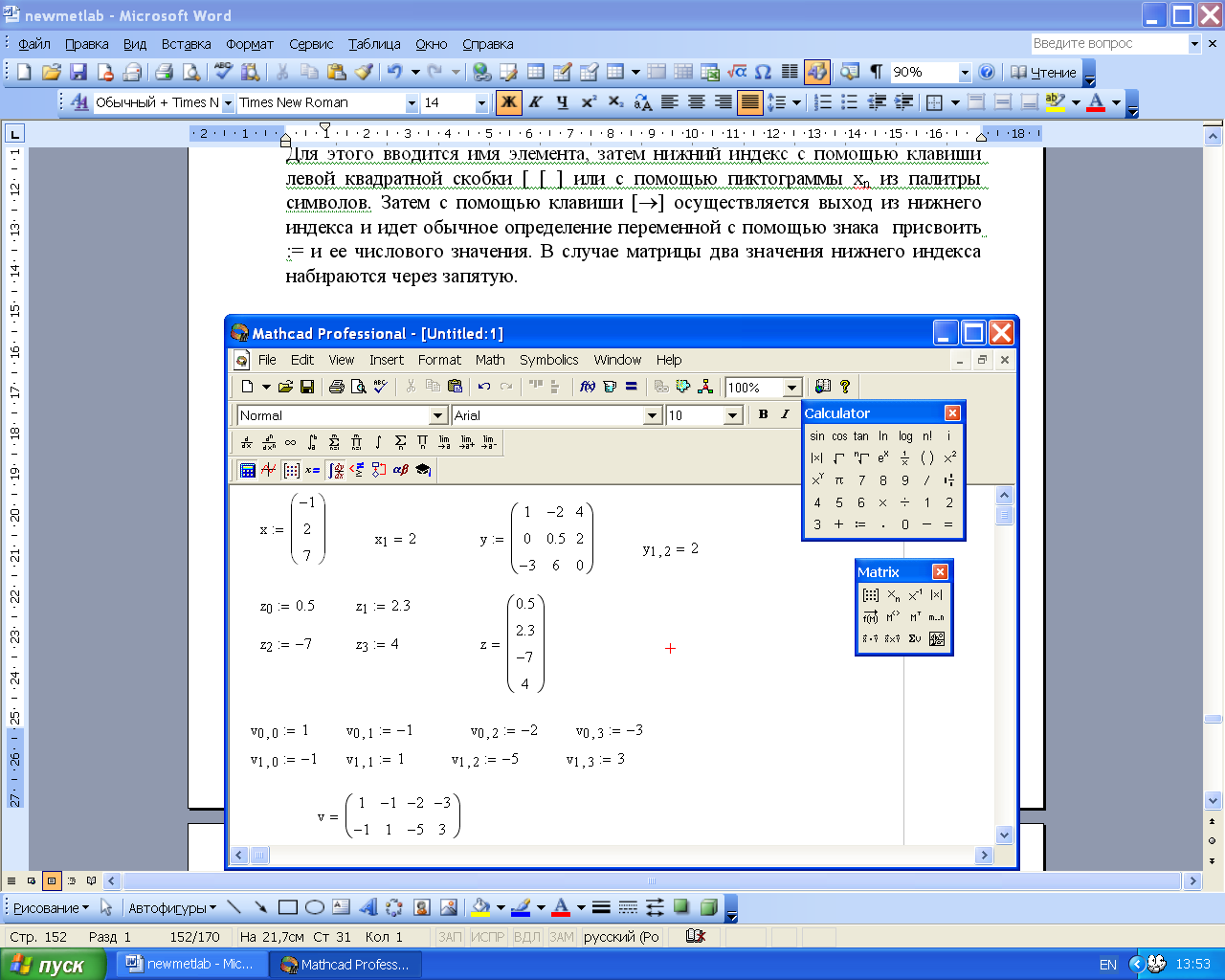Insert a hyperlink in Word
The width and height of the screenshot is (1225, 980).
481,72
